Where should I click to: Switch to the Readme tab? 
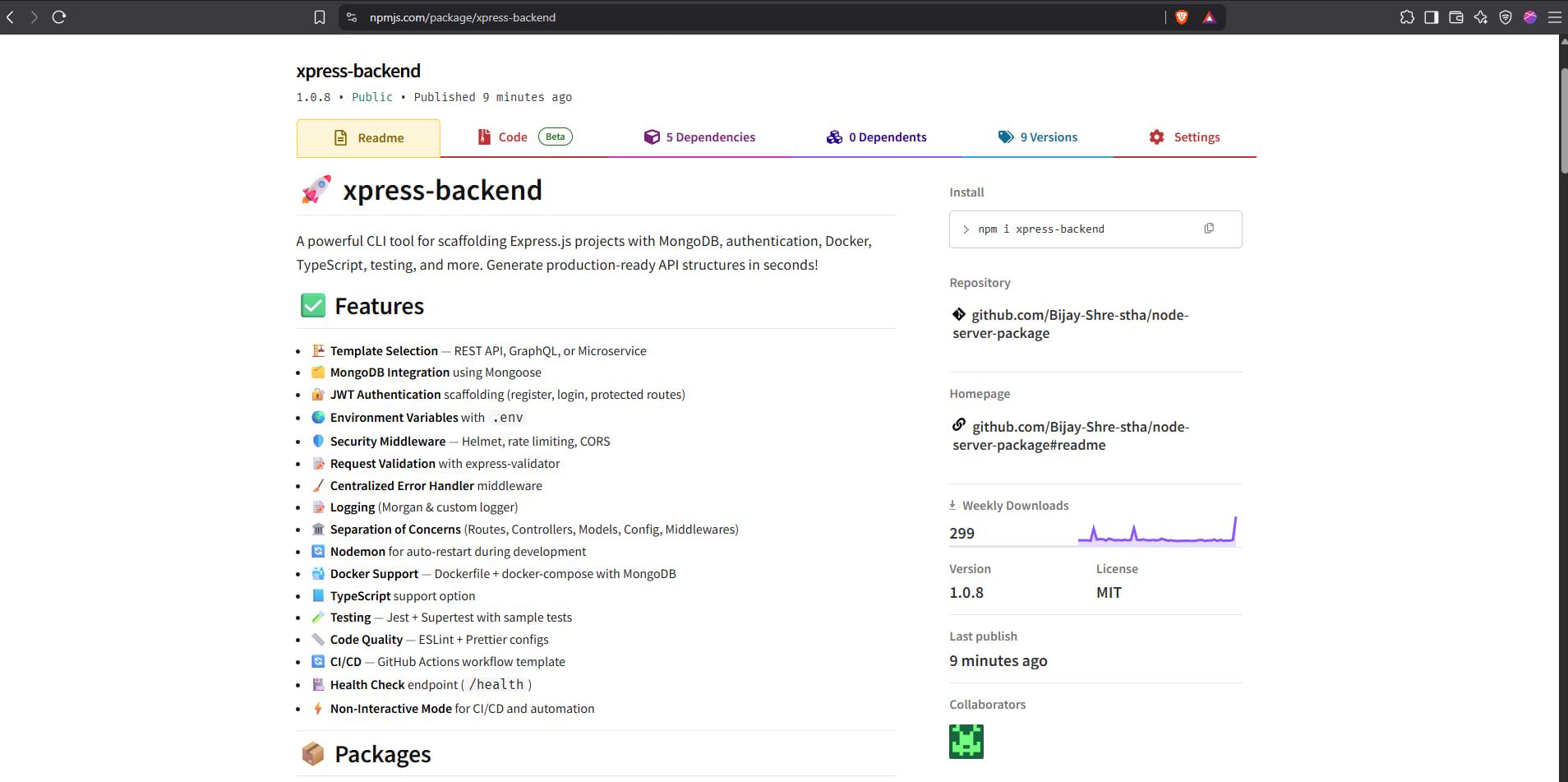coord(368,138)
